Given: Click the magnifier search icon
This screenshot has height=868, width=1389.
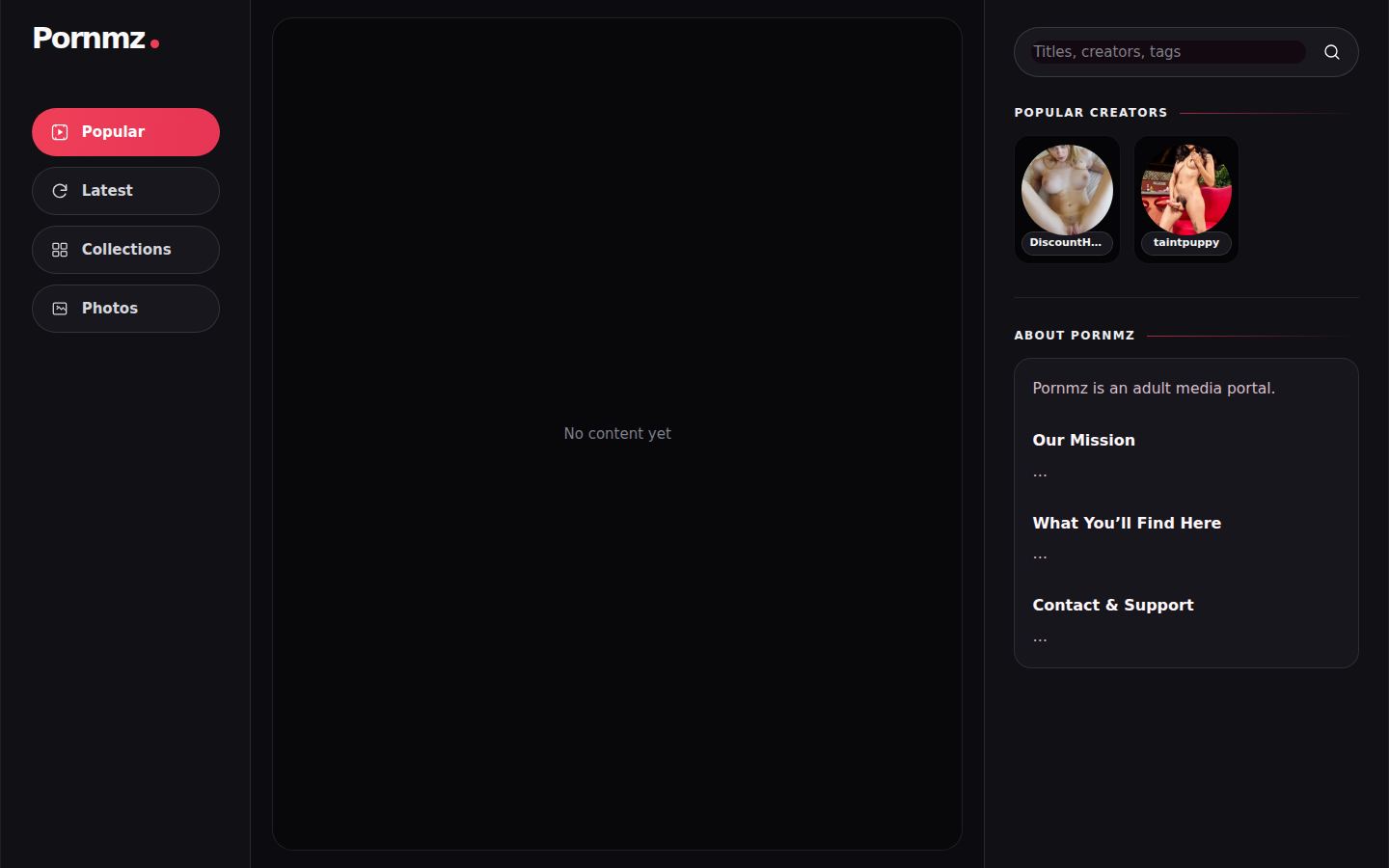Looking at the screenshot, I should [x=1332, y=52].
